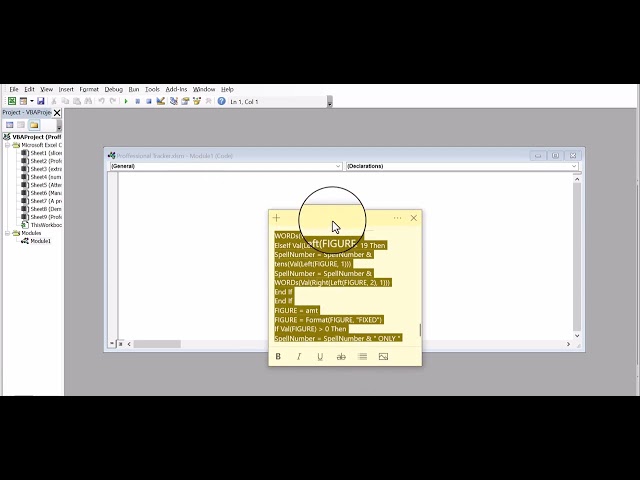
Task: Open the Window menu
Action: (x=204, y=89)
